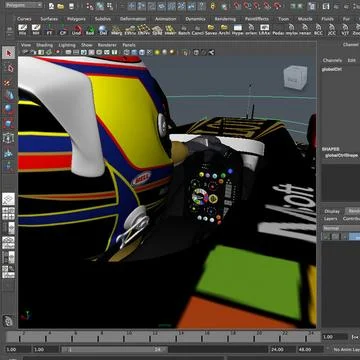Open the Normal layer mode dropdown

click(341, 228)
